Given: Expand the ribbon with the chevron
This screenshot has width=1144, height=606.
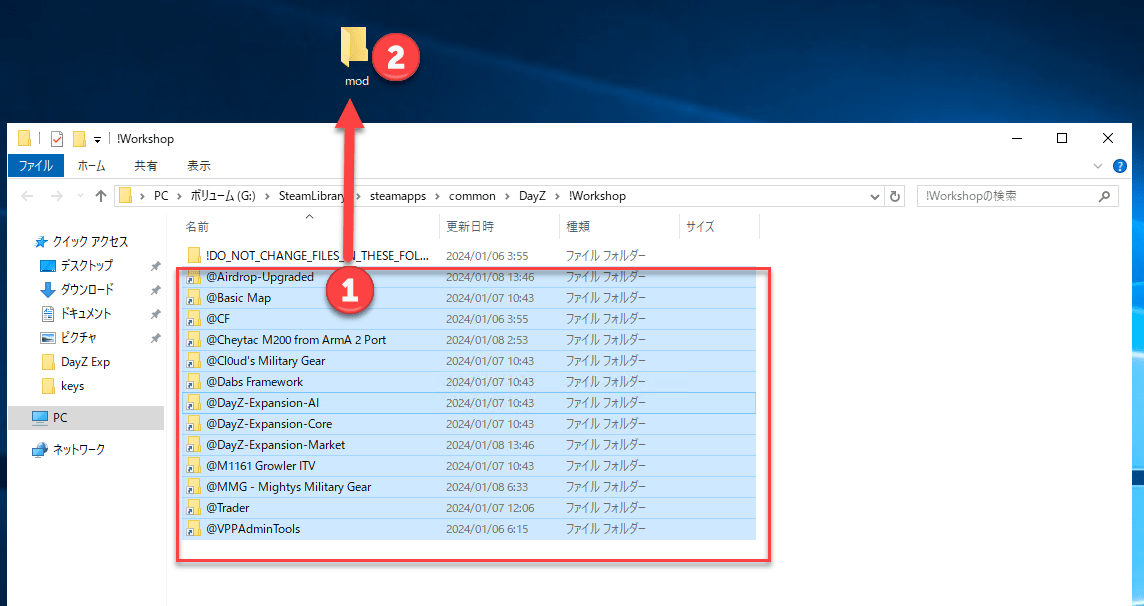Looking at the screenshot, I should click(1097, 166).
